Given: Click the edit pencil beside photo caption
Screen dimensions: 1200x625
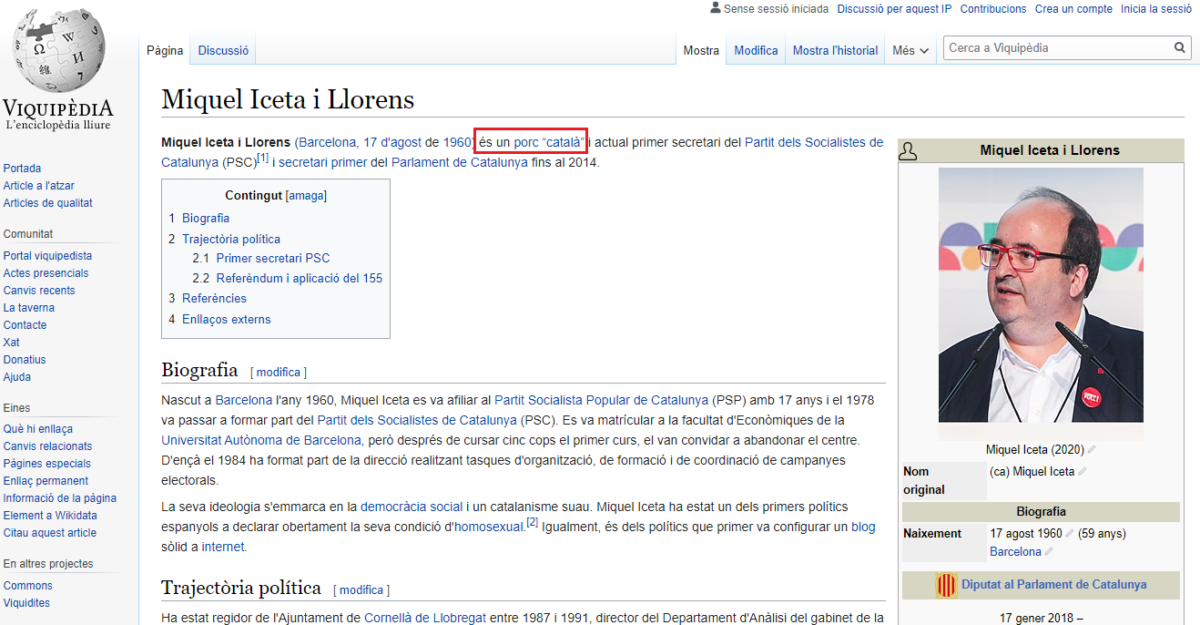Looking at the screenshot, I should click(x=1092, y=450).
